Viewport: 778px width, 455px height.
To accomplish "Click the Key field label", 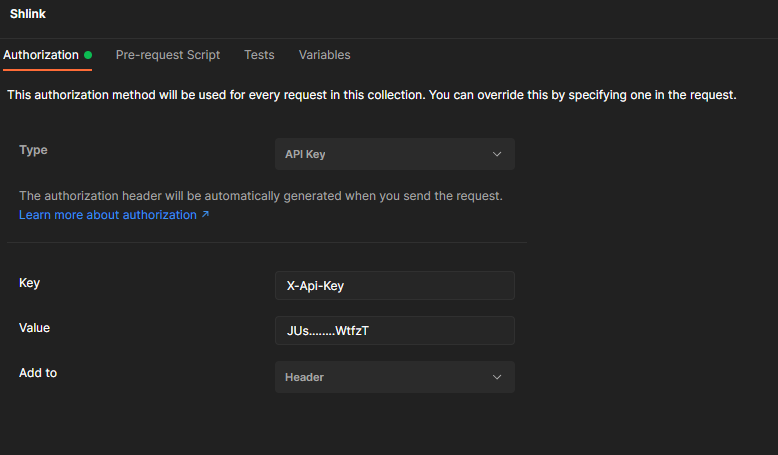I will tap(30, 283).
